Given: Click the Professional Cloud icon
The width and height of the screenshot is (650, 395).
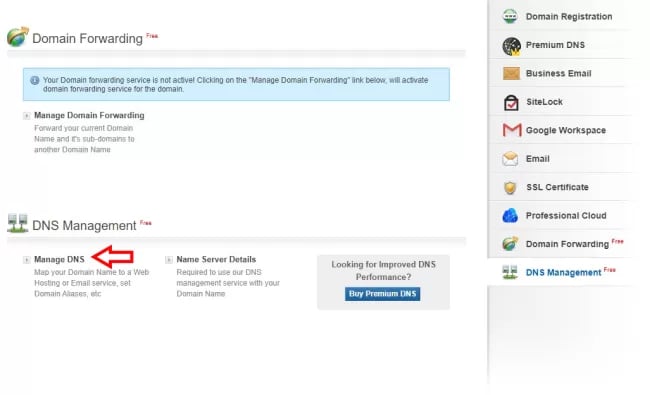Looking at the screenshot, I should pos(510,216).
